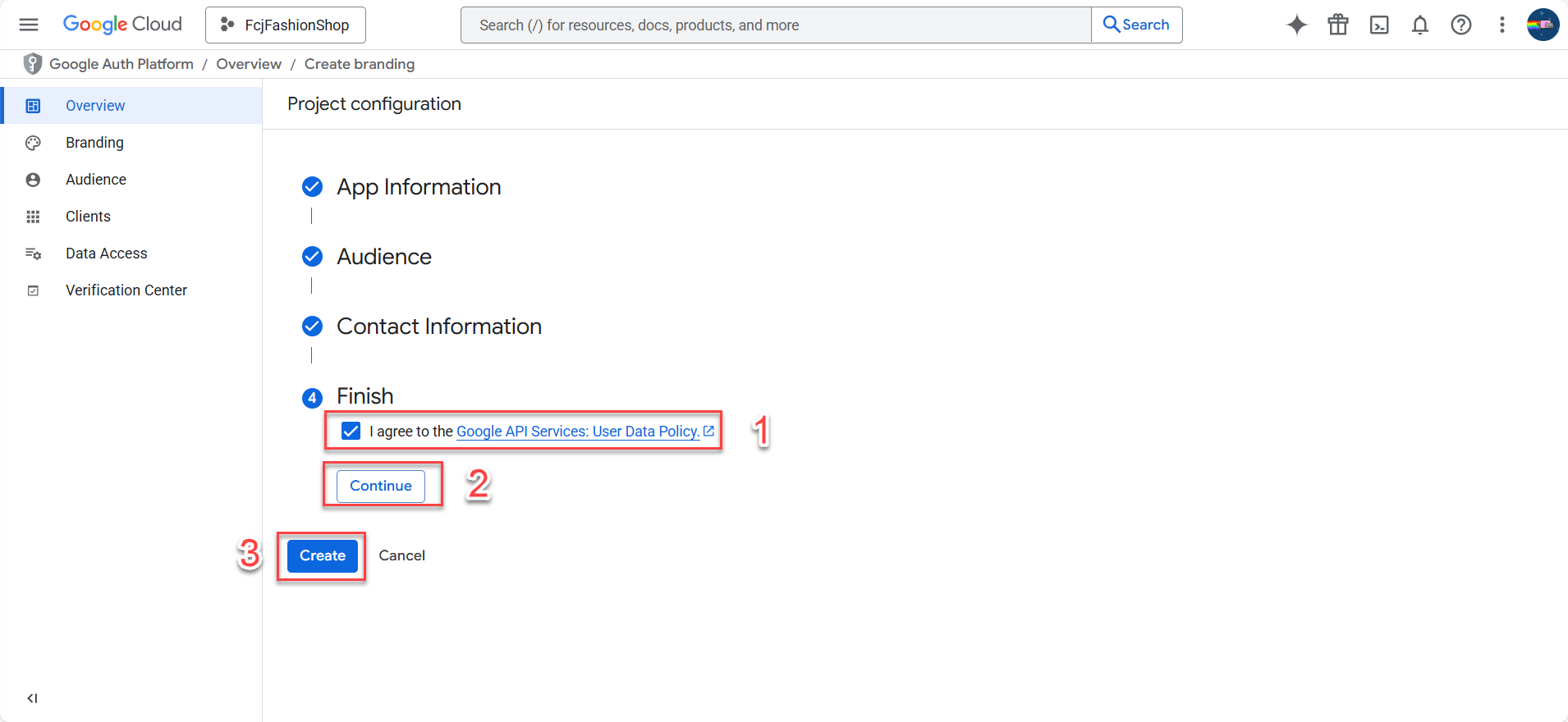Select Overview in the sidebar
Viewport: 1568px width, 722px height.
click(131, 106)
